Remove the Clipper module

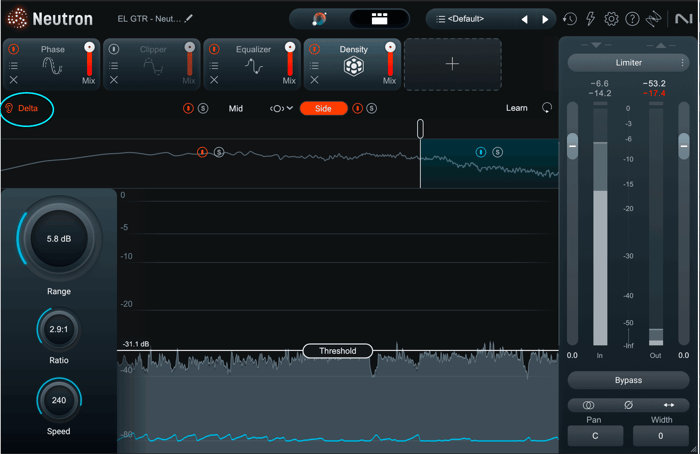tap(114, 80)
